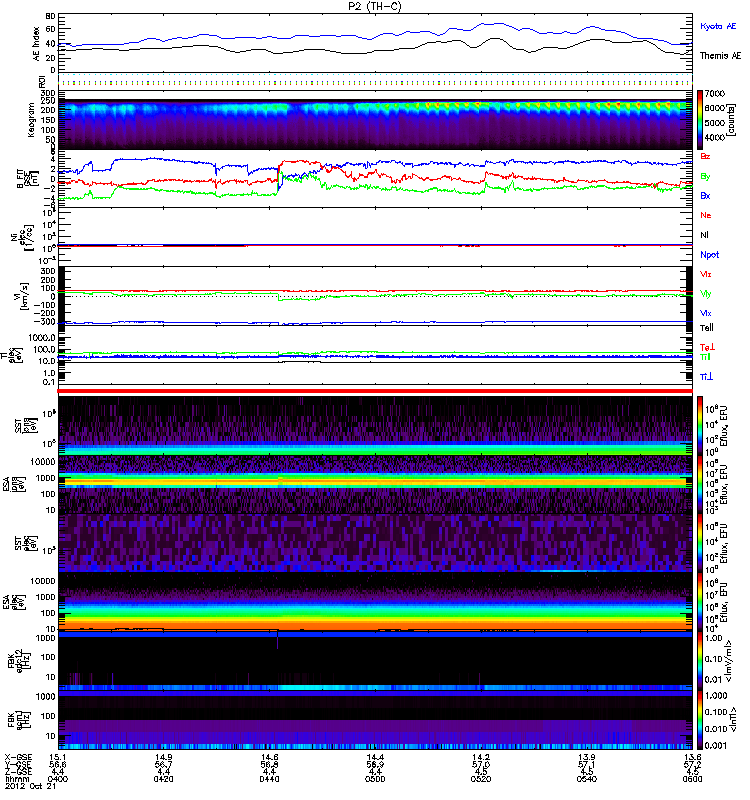750x800 pixels.
Task: Click the <|mV/m|> color bar
Action: pos(700,660)
